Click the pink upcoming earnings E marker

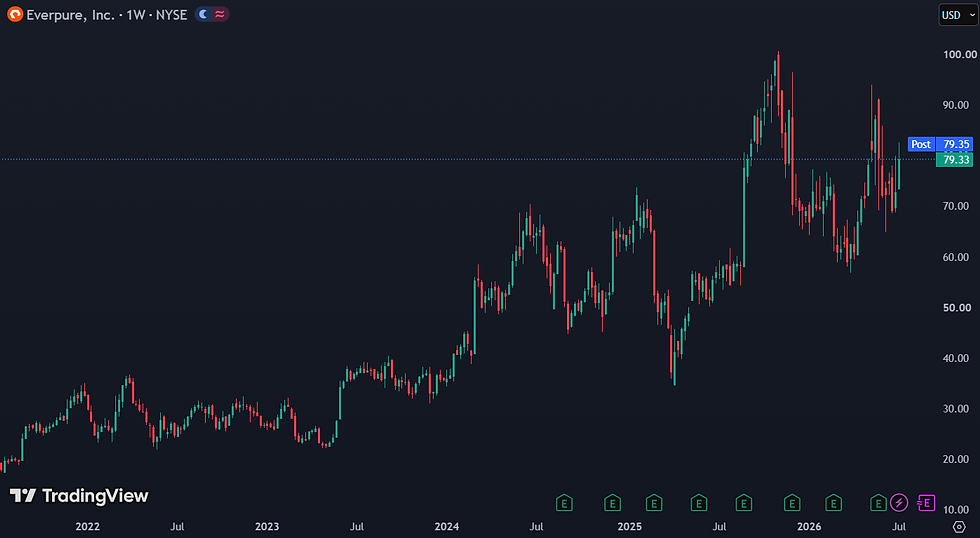926,502
